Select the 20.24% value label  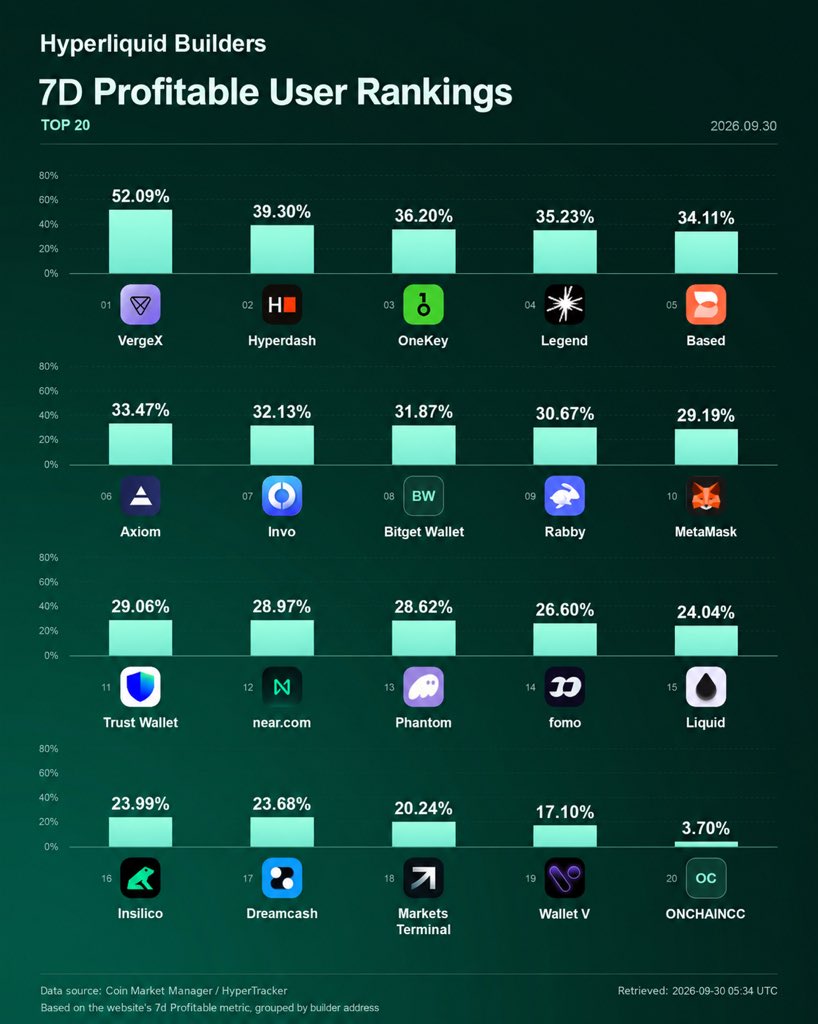pyautogui.click(x=424, y=808)
